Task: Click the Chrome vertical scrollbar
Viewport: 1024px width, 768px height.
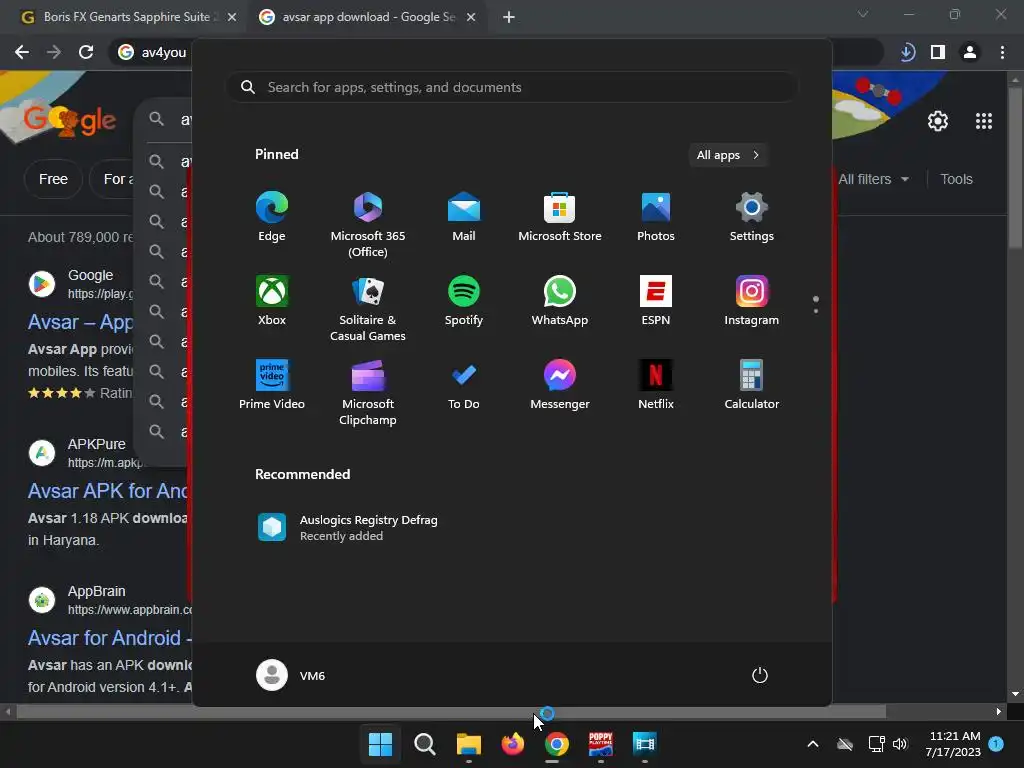Action: click(x=1015, y=166)
